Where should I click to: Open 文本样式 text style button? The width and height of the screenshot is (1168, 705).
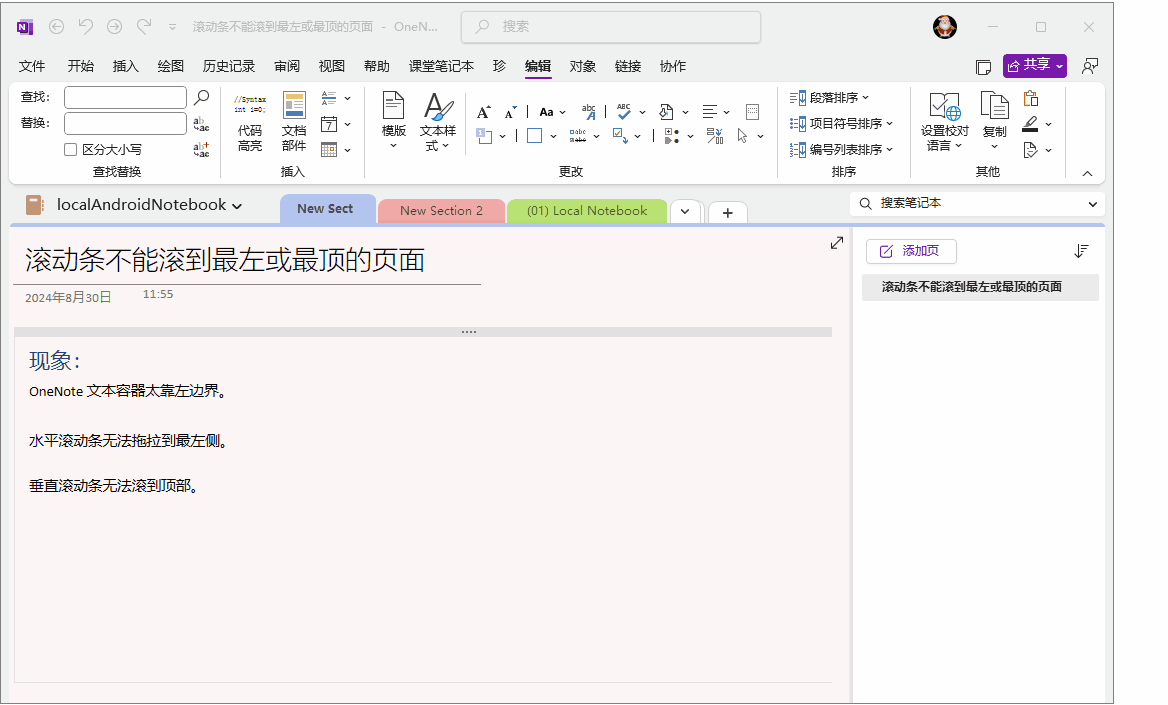coord(438,121)
